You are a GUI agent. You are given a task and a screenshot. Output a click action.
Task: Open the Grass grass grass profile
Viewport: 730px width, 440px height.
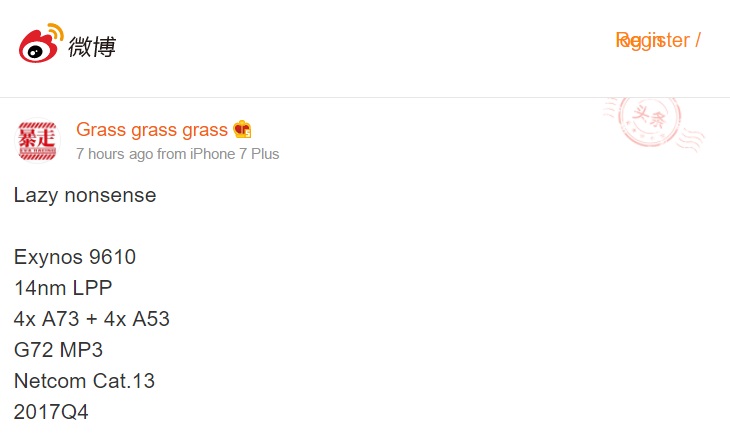(152, 130)
